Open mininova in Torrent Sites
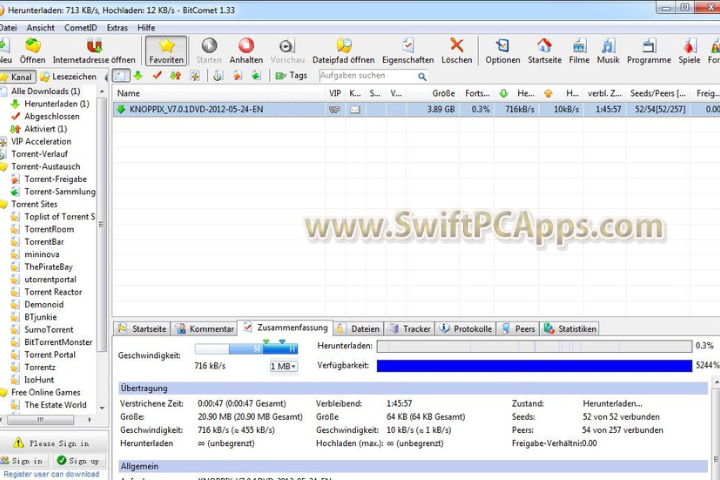 [x=41, y=254]
